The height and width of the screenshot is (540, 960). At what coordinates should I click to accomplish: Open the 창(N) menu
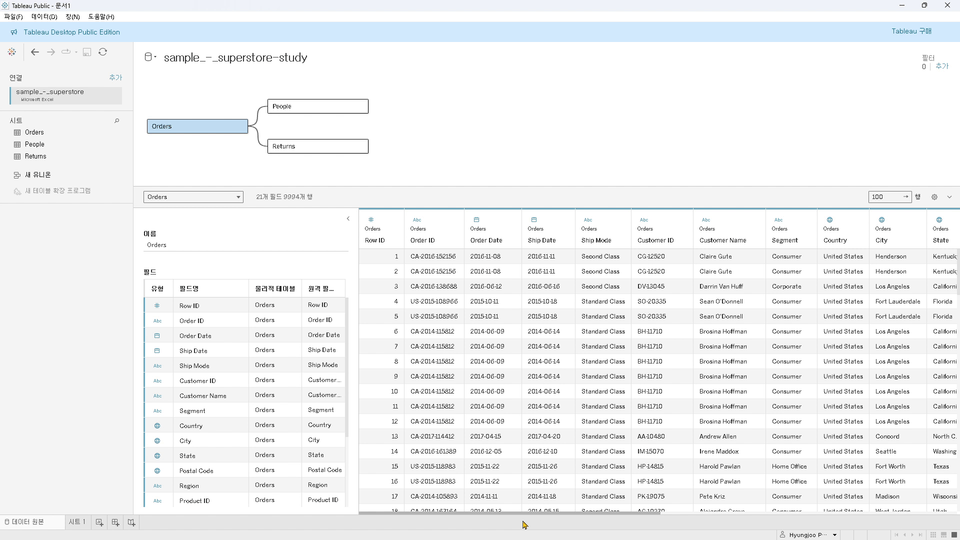(x=73, y=17)
